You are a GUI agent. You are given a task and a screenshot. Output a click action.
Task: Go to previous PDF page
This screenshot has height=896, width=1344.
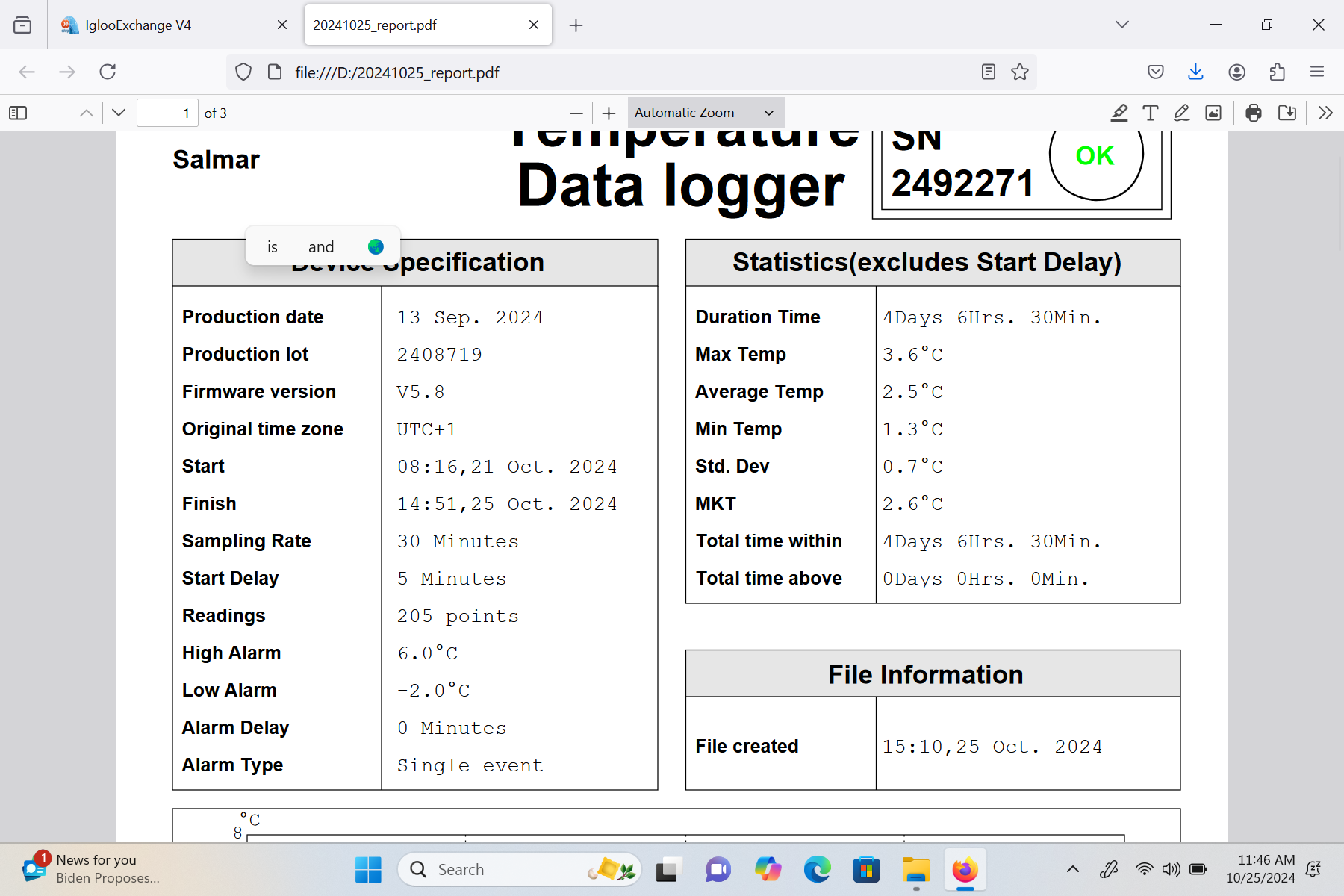tap(87, 113)
